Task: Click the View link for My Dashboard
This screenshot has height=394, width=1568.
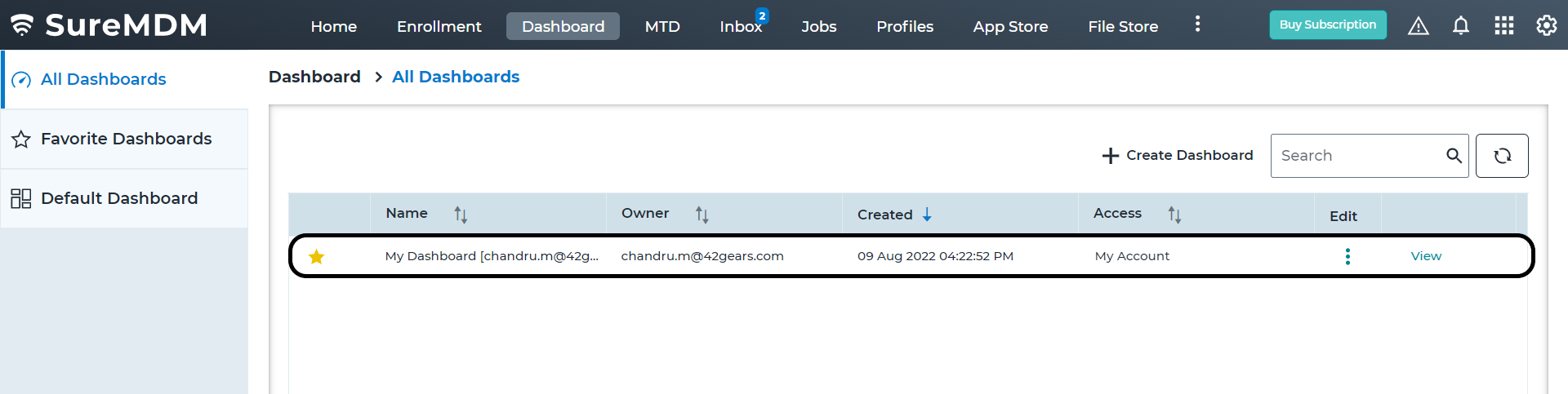Action: tap(1426, 256)
